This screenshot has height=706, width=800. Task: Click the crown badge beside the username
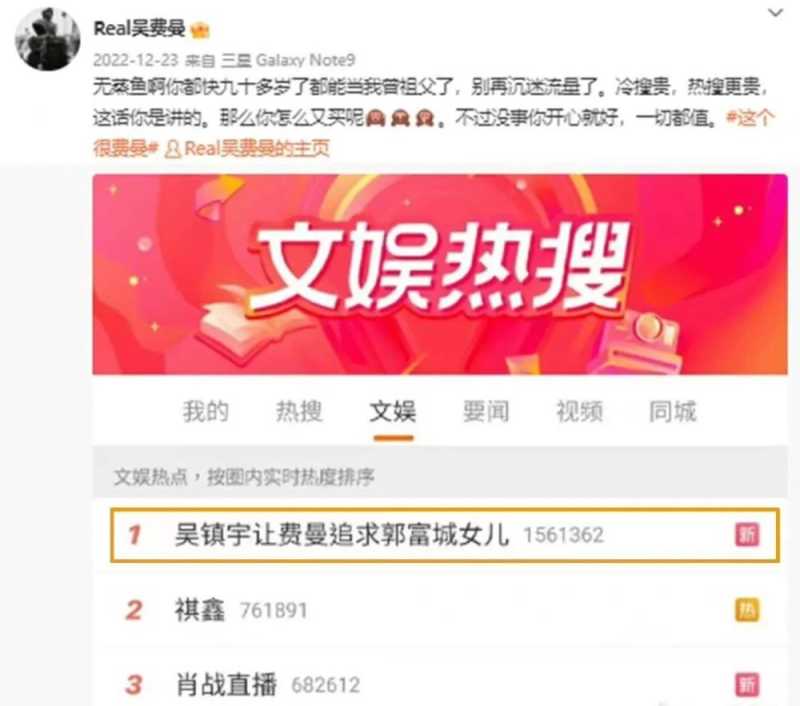pos(199,31)
